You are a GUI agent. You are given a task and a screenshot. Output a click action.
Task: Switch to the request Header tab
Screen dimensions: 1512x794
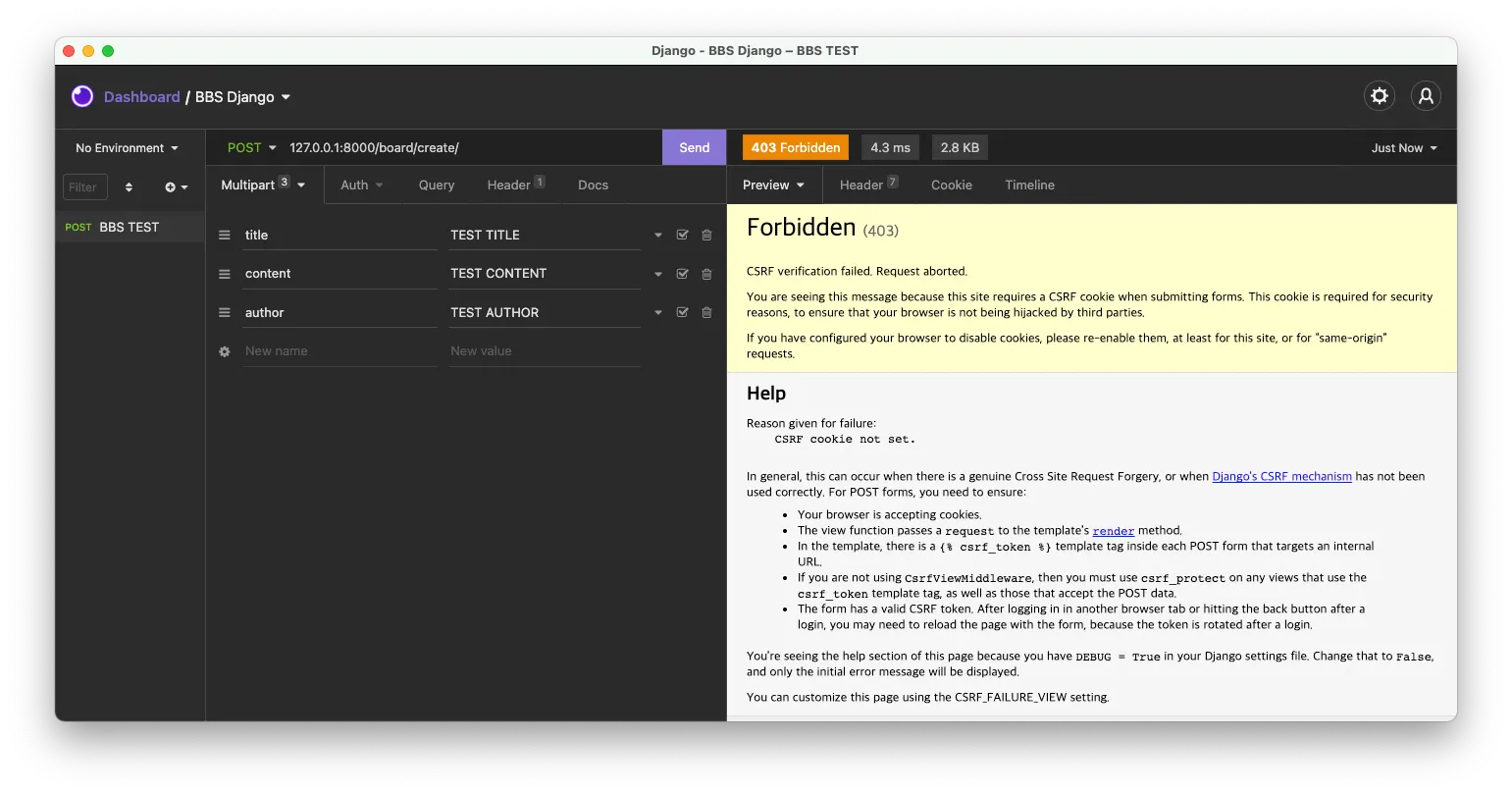516,185
